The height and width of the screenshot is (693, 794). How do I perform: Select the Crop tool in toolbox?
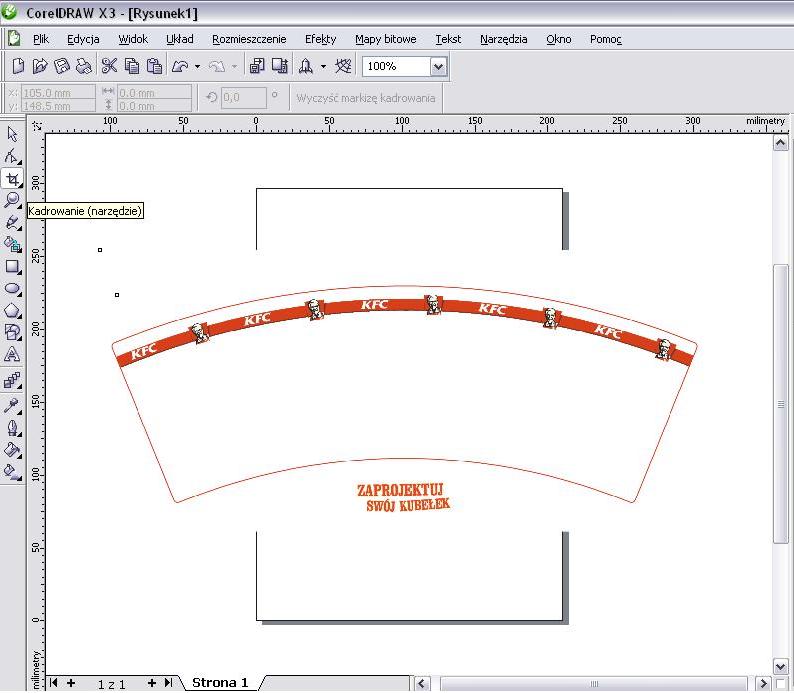coord(12,178)
